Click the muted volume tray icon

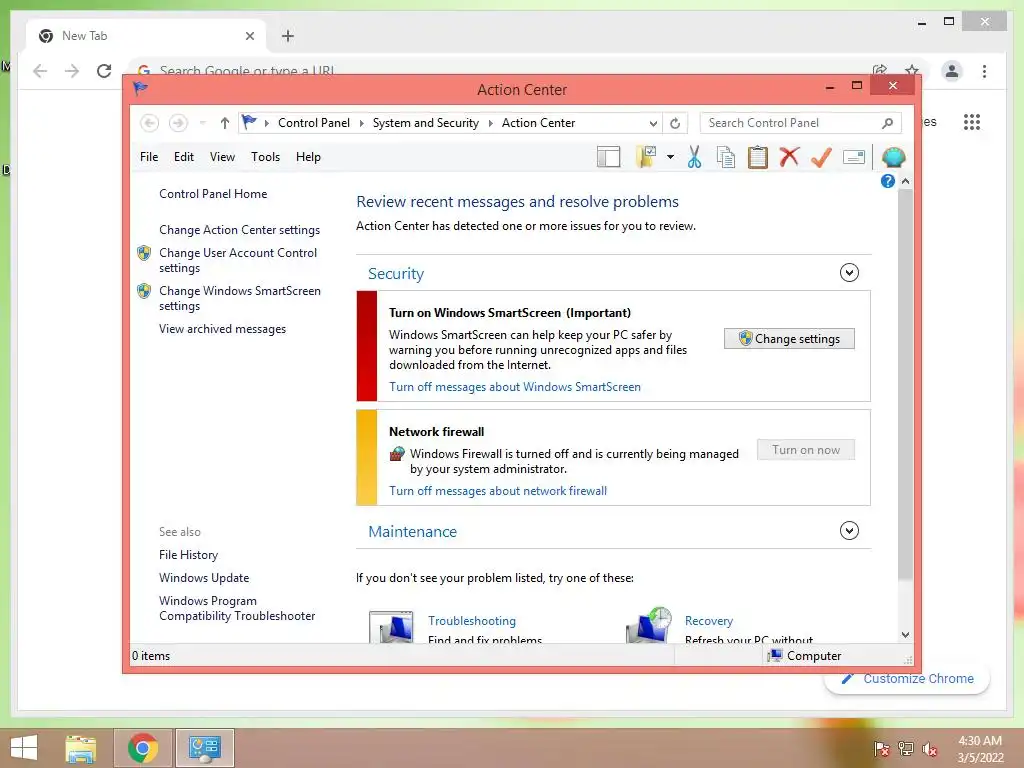point(929,749)
